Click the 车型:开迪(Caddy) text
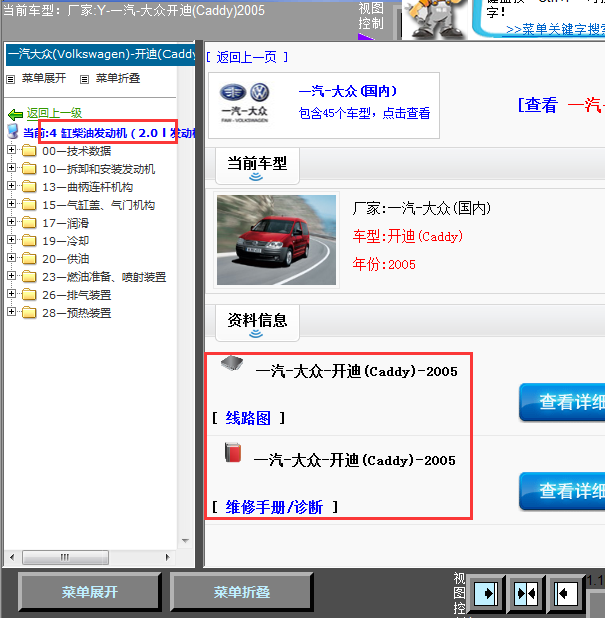Image resolution: width=605 pixels, height=618 pixels. click(x=408, y=236)
